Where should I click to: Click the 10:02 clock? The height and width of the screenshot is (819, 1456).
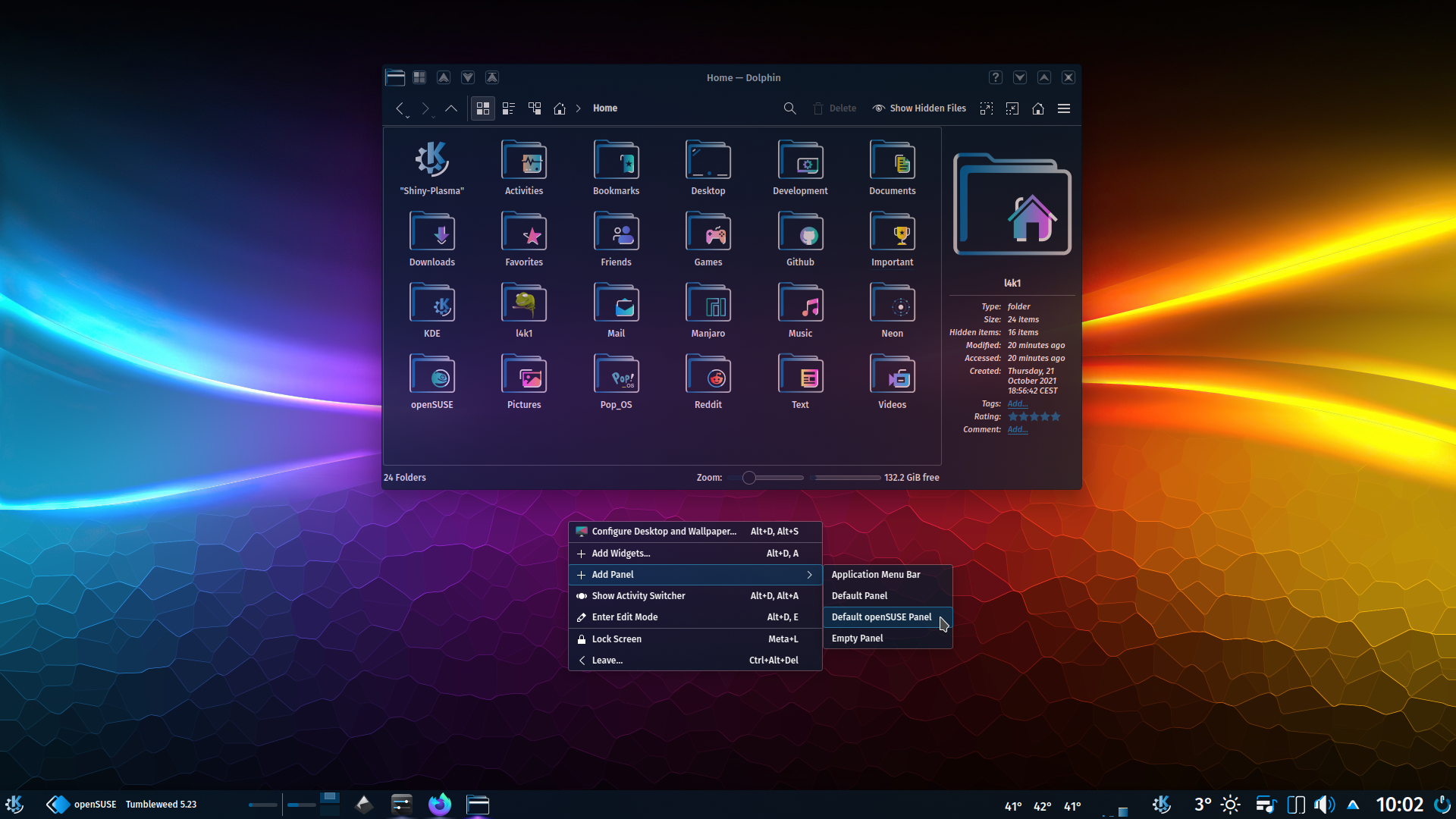[x=1400, y=805]
